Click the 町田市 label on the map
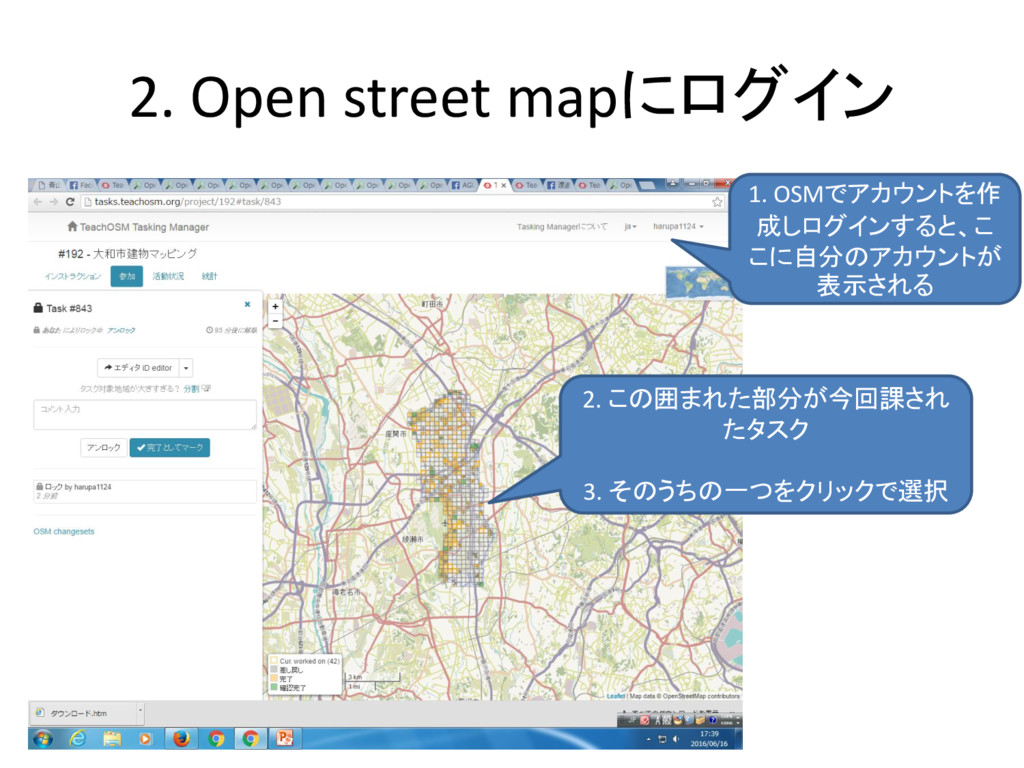This screenshot has width=1024, height=768. click(x=432, y=304)
